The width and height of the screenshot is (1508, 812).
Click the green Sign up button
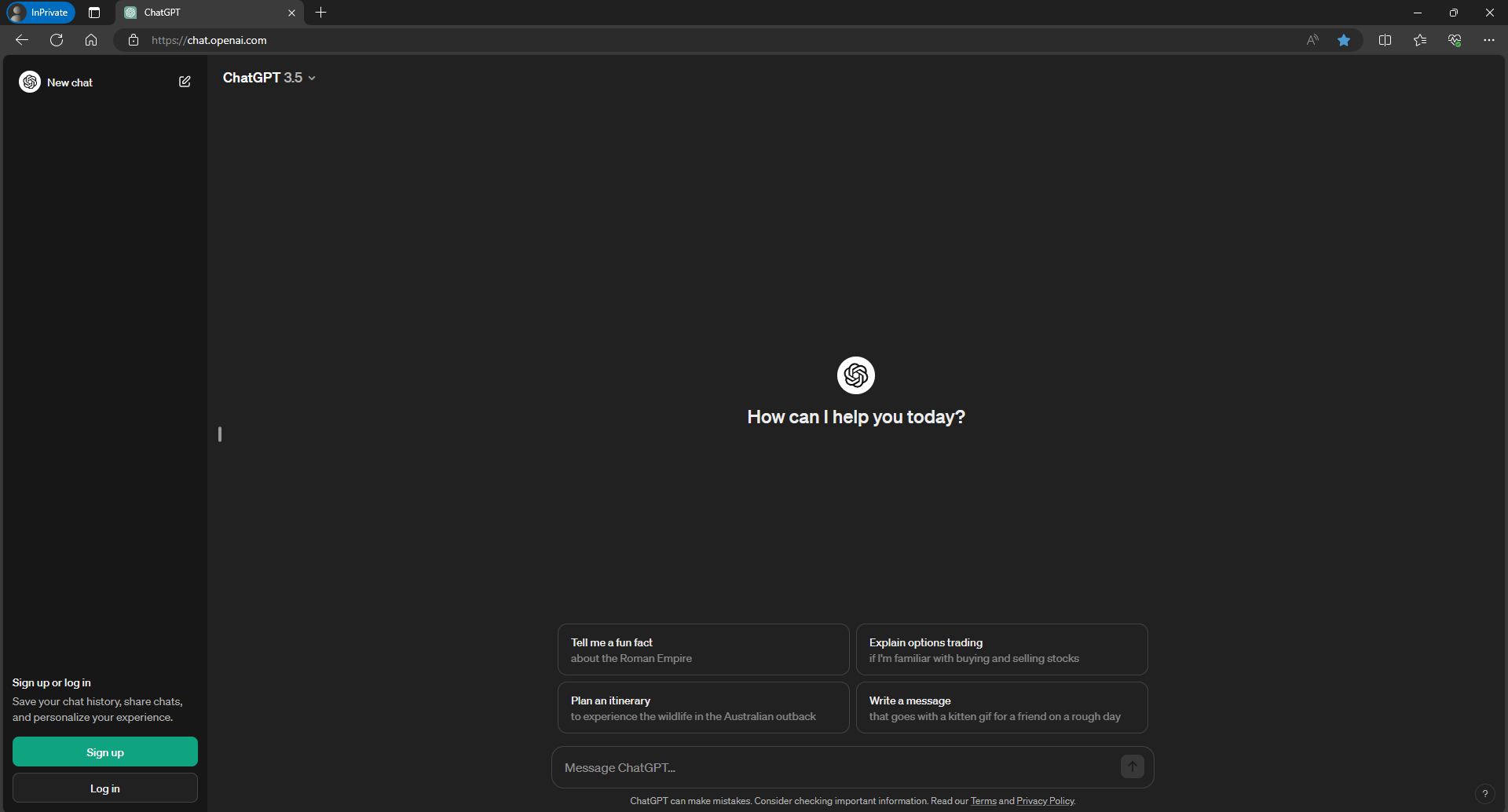tap(105, 752)
